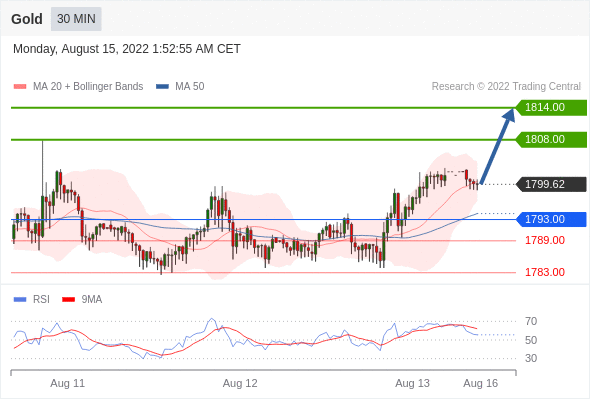Select the 1808.00 resistance price tag
Viewport: 590px width, 400px height.
tap(552, 140)
